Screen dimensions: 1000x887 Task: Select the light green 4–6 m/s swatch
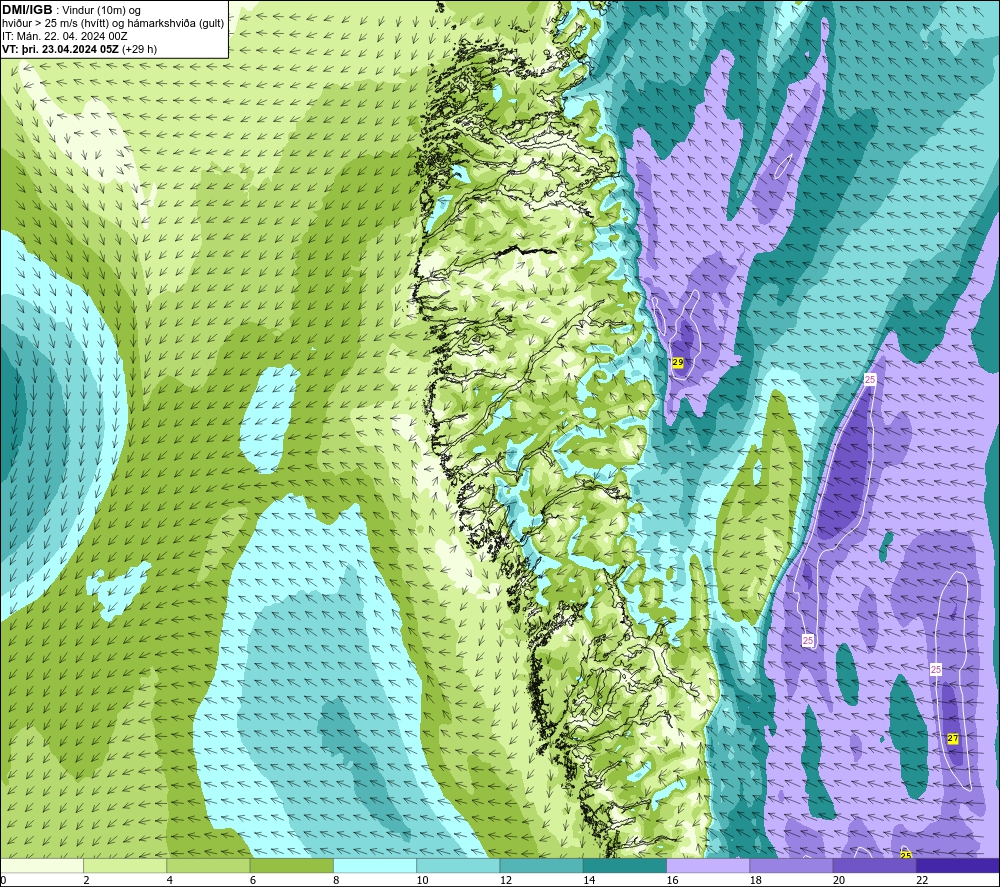tap(209, 865)
